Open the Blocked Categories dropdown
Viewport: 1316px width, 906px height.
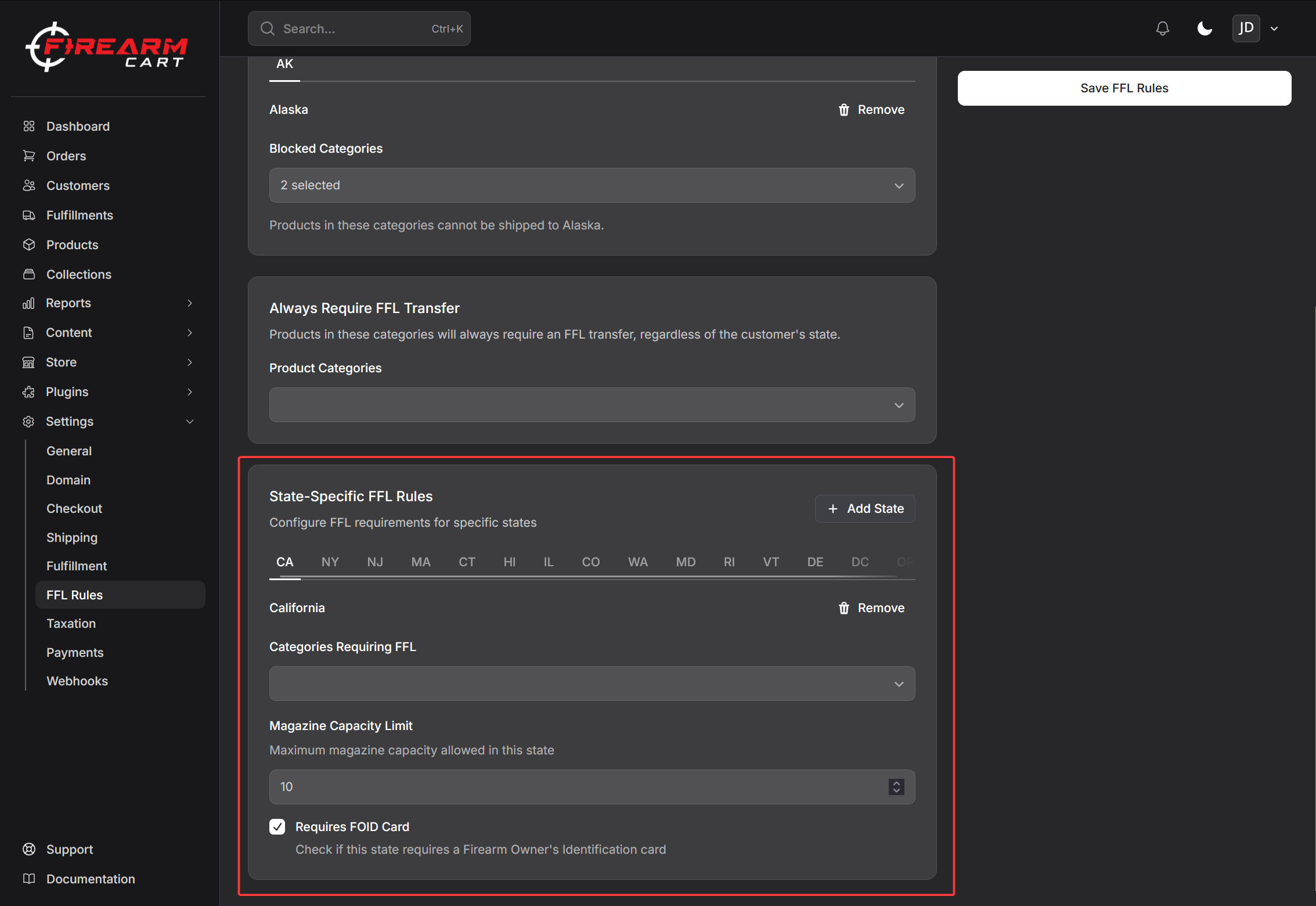[592, 185]
